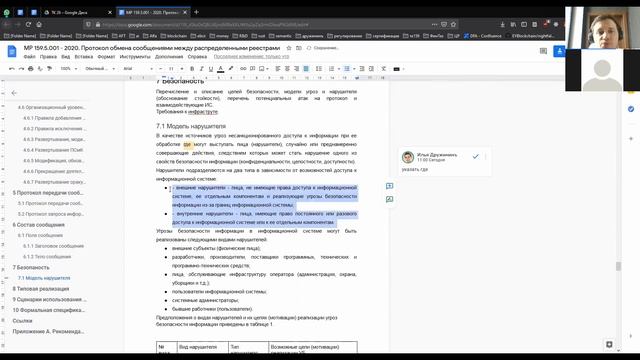The height and width of the screenshot is (360, 640).
Task: Switch to the ТК 26 Google Диск tab
Action: (77, 13)
